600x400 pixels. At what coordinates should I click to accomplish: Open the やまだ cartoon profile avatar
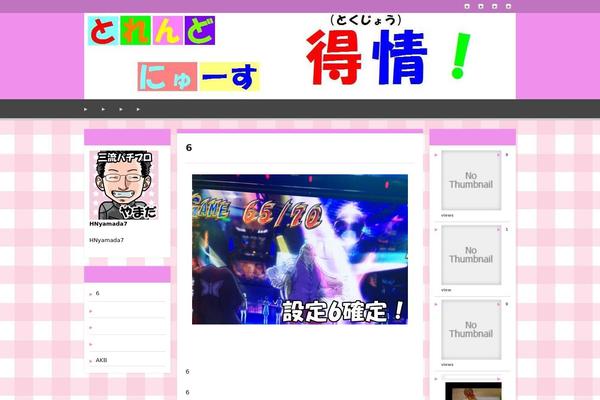tap(124, 185)
